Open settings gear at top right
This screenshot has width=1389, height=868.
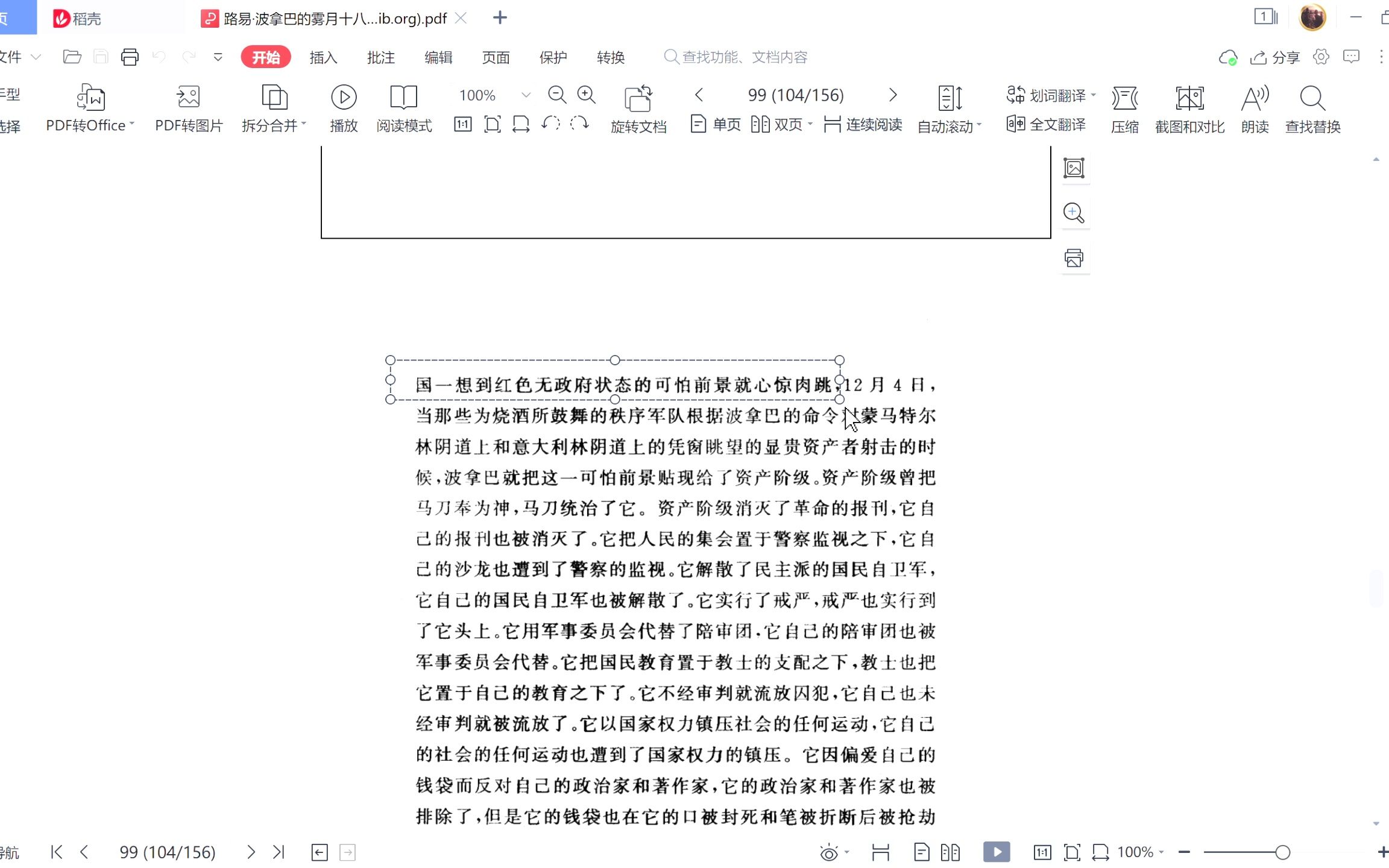(1321, 57)
